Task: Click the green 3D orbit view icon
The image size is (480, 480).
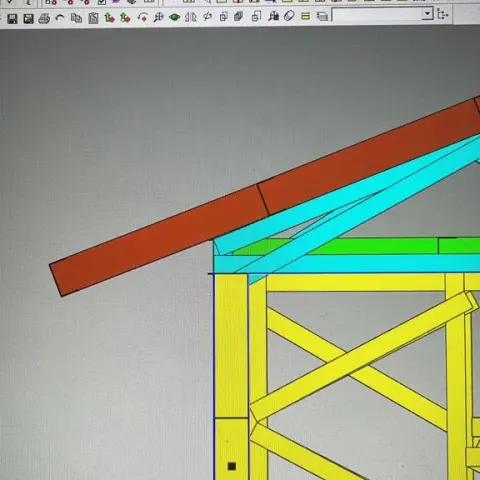Action: (174, 17)
